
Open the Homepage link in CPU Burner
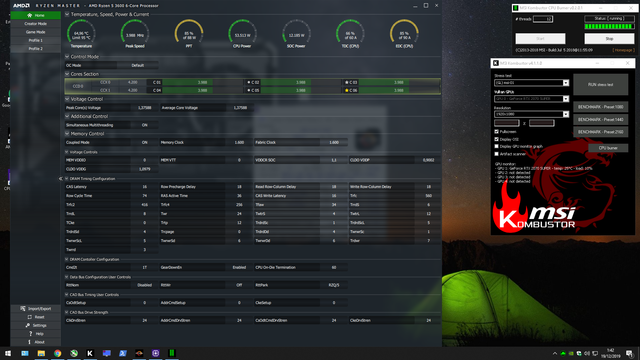[x=623, y=50]
